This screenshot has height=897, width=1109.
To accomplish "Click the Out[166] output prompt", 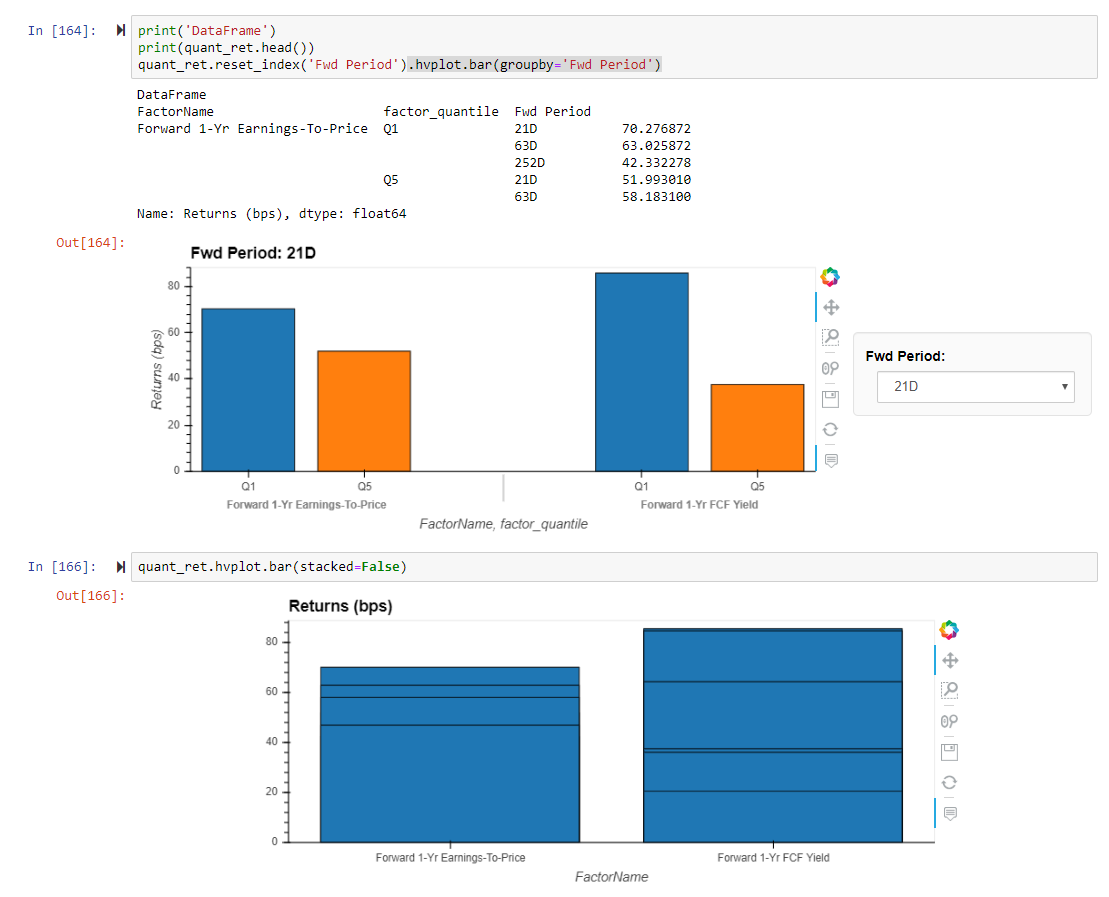I will point(91,596).
